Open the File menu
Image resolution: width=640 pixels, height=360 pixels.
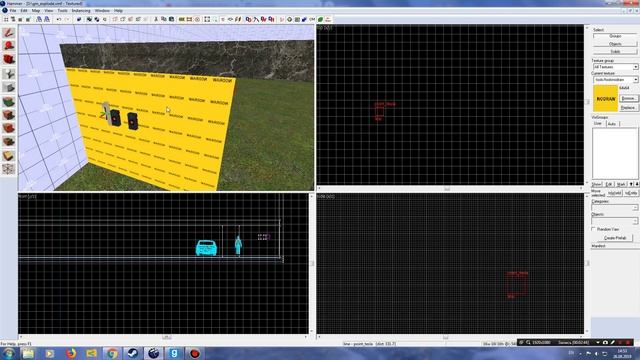coord(13,11)
